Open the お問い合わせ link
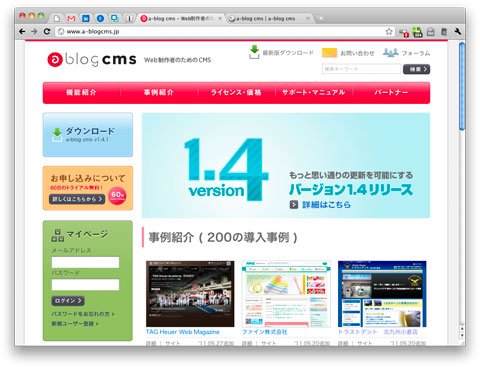The width and height of the screenshot is (480, 367). [357, 53]
